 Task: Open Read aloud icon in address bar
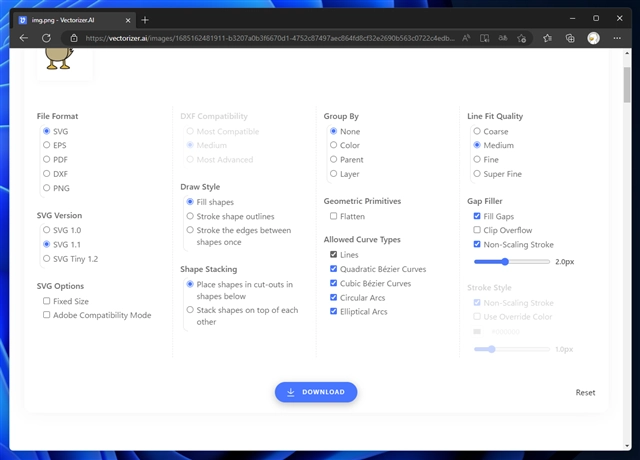tap(466, 38)
